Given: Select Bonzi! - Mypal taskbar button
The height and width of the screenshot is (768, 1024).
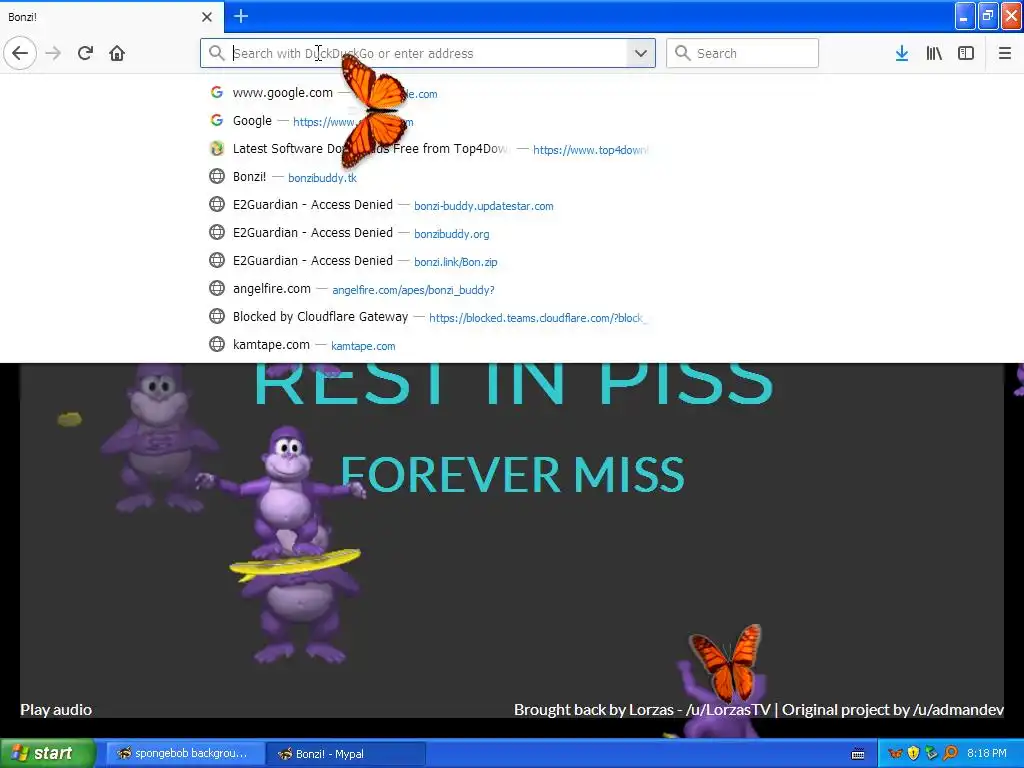Looking at the screenshot, I should (346, 754).
